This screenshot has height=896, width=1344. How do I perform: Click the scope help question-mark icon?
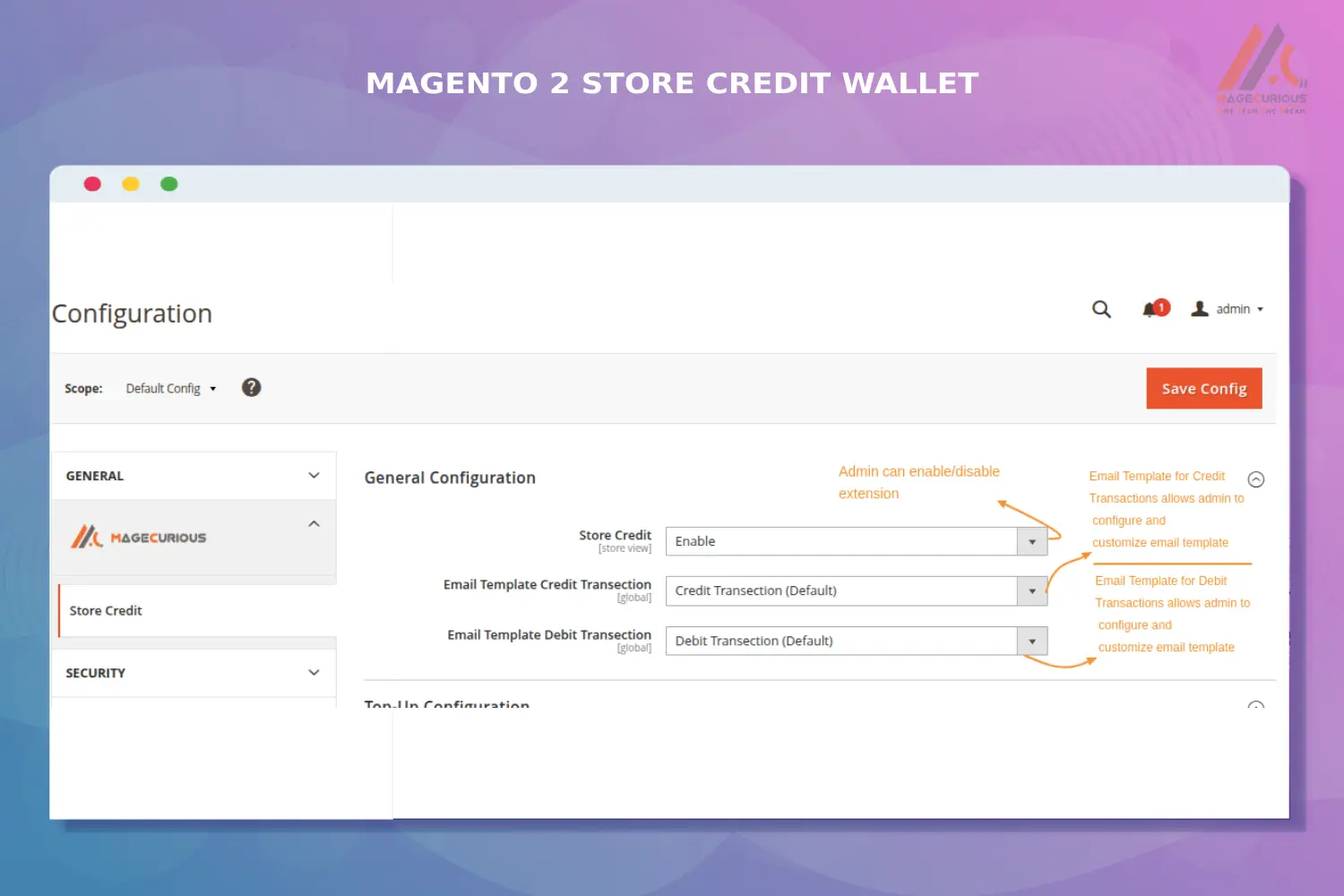(251, 387)
